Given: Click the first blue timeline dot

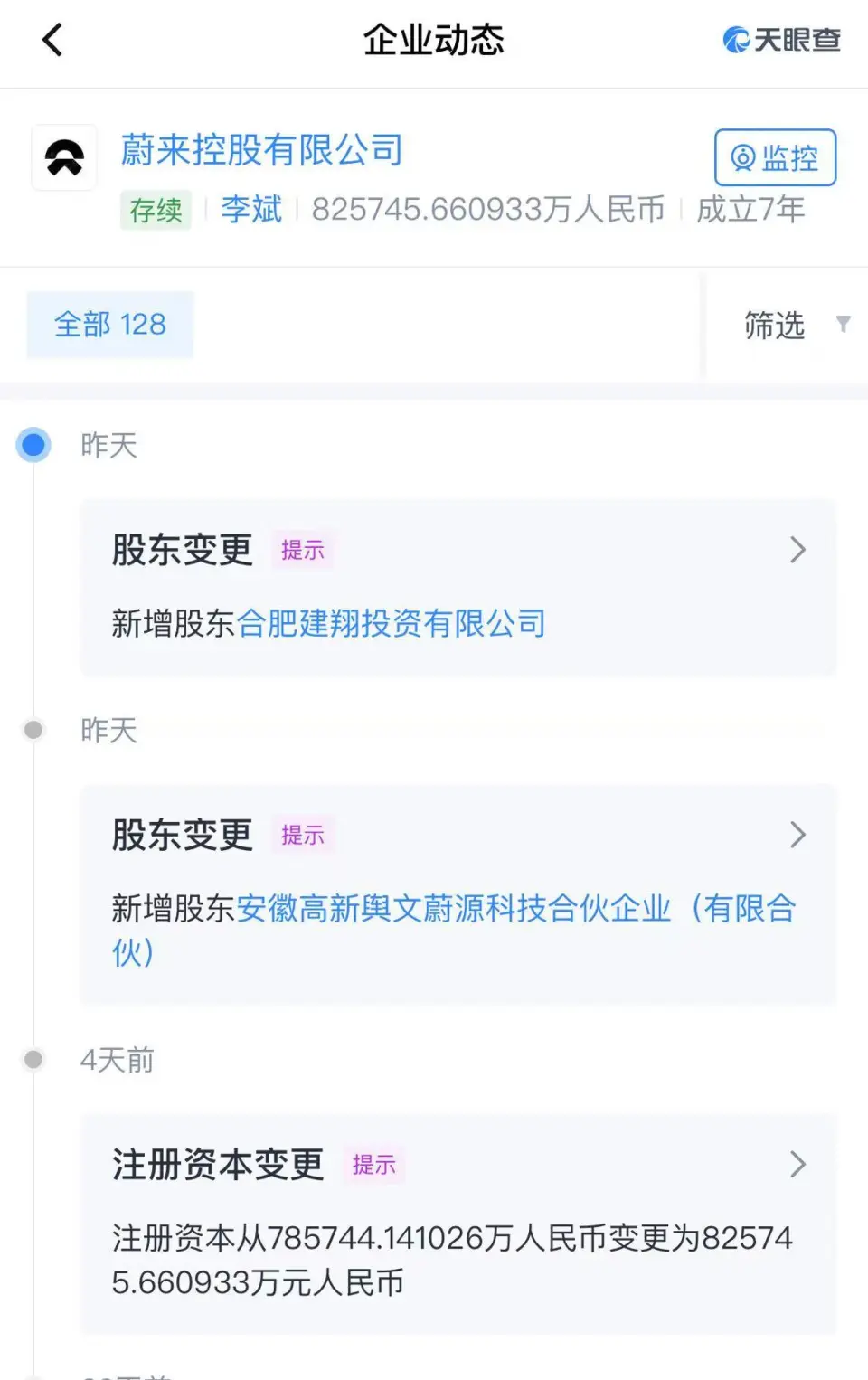Looking at the screenshot, I should click(34, 445).
